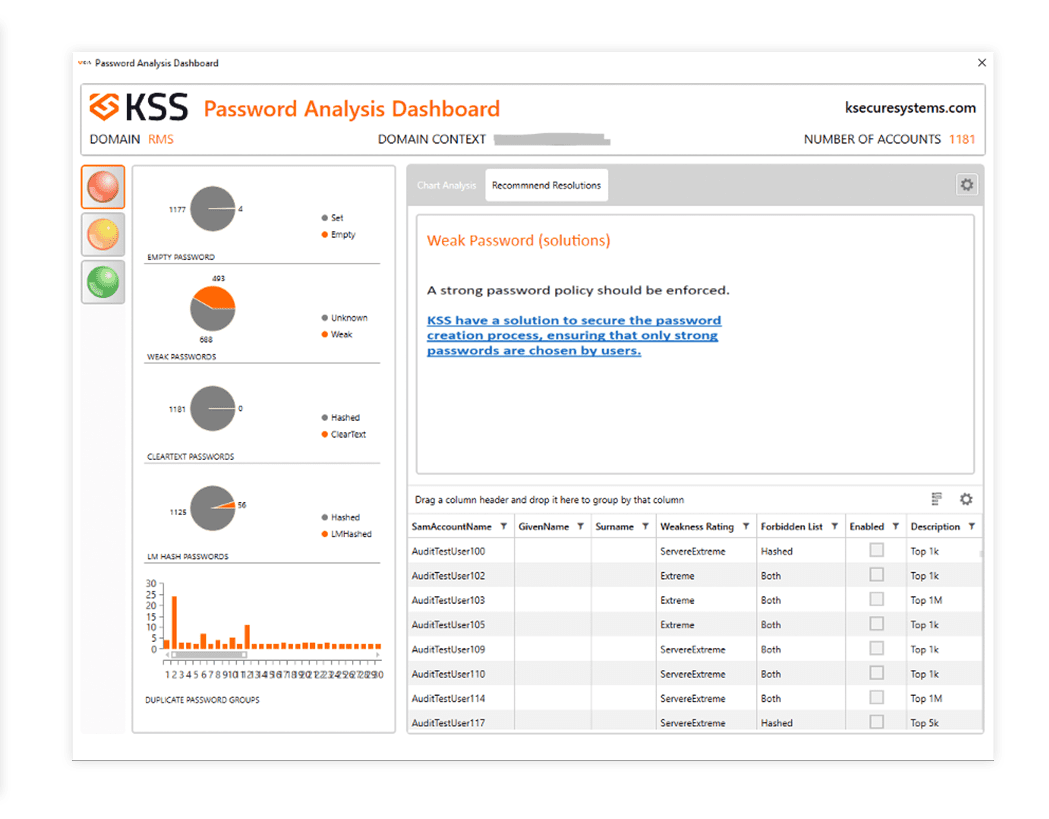The image size is (1049, 819).
Task: Toggle Enabled checkbox for AuditTestUser100
Action: click(876, 550)
